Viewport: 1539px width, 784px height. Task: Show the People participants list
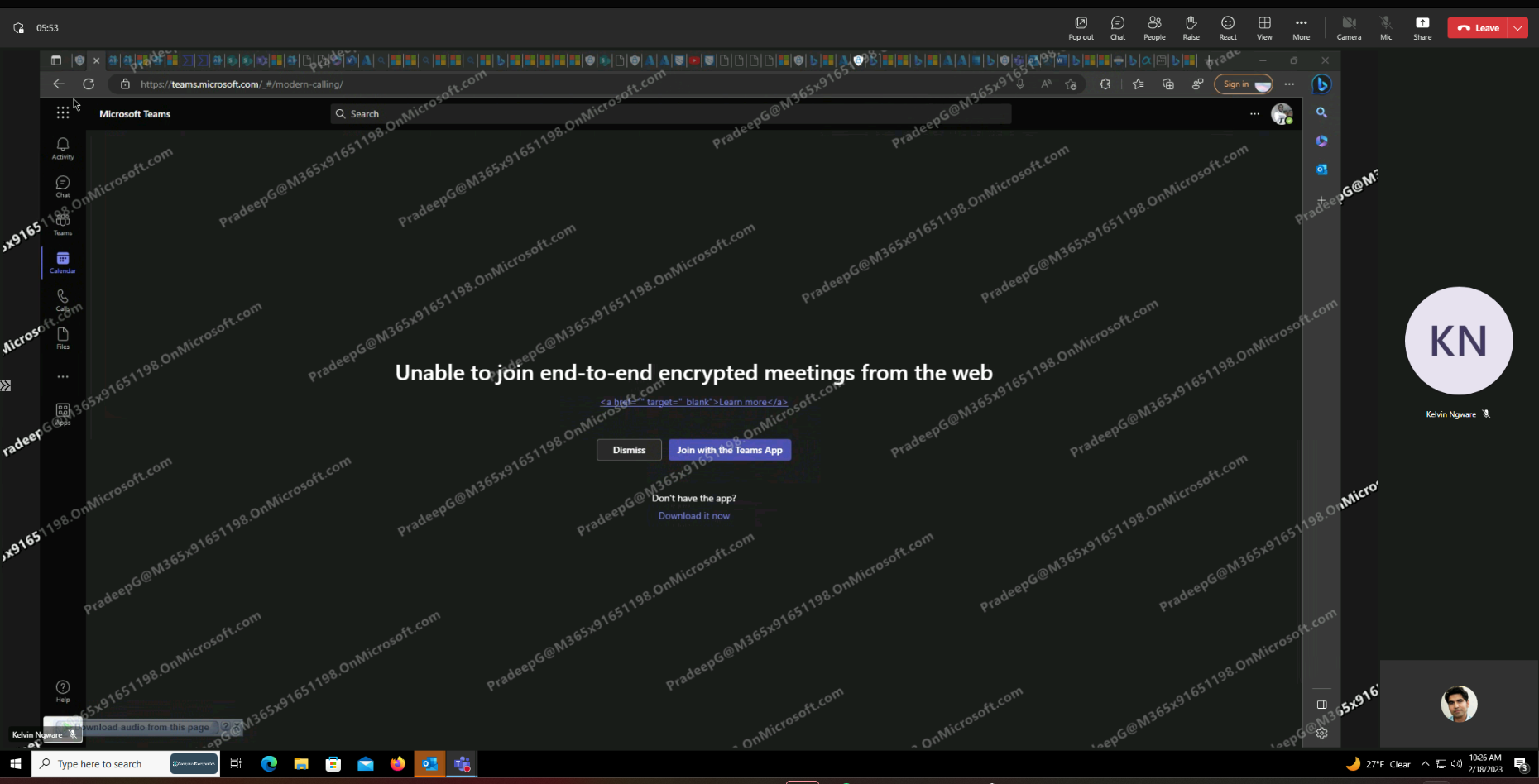coord(1154,27)
